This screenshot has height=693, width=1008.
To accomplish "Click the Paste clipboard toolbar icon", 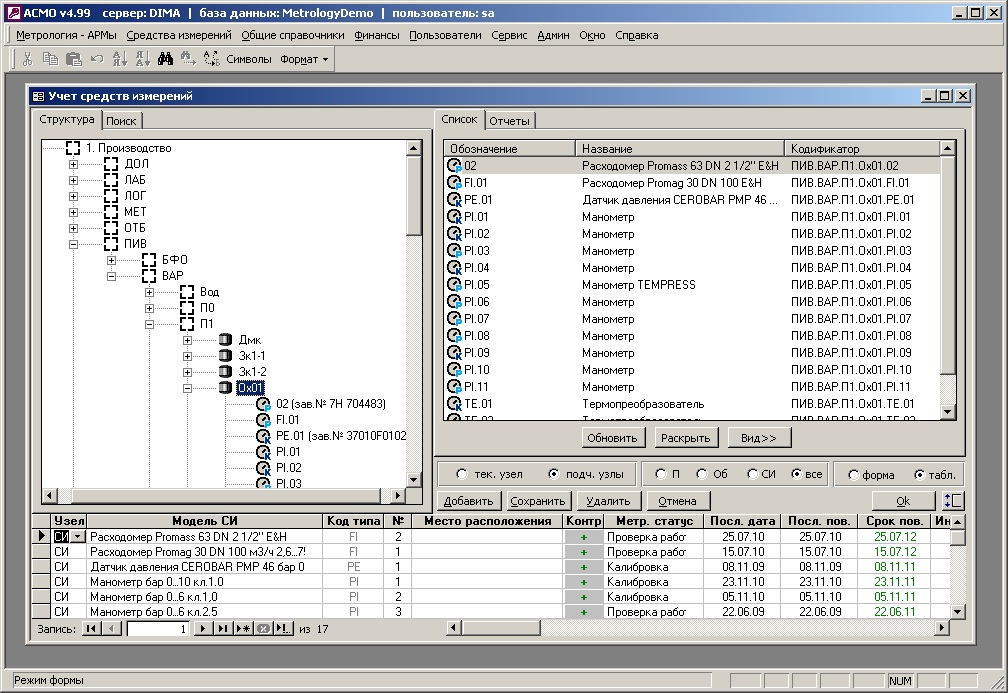I will 73,59.
